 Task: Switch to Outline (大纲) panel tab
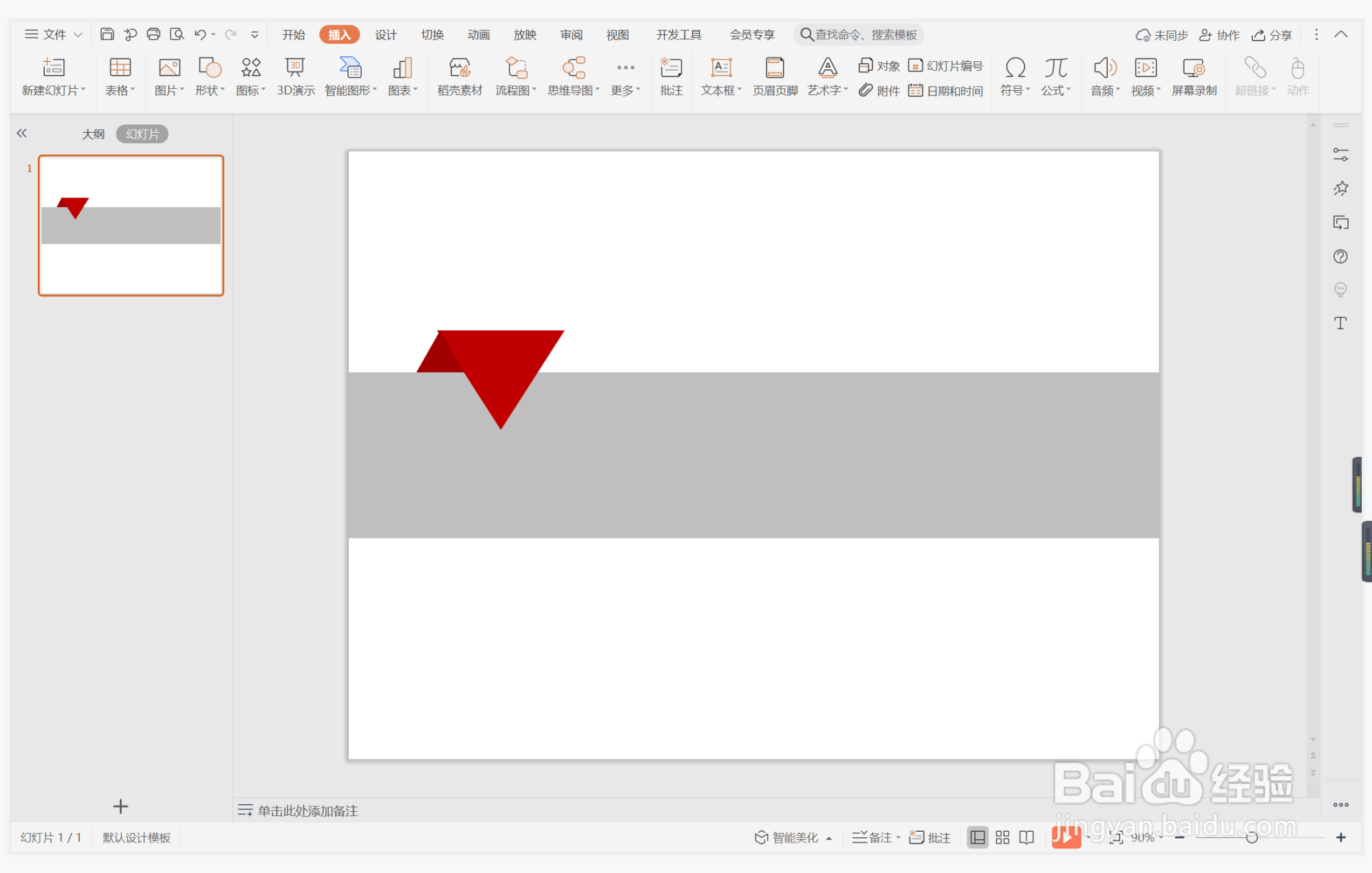(x=93, y=134)
